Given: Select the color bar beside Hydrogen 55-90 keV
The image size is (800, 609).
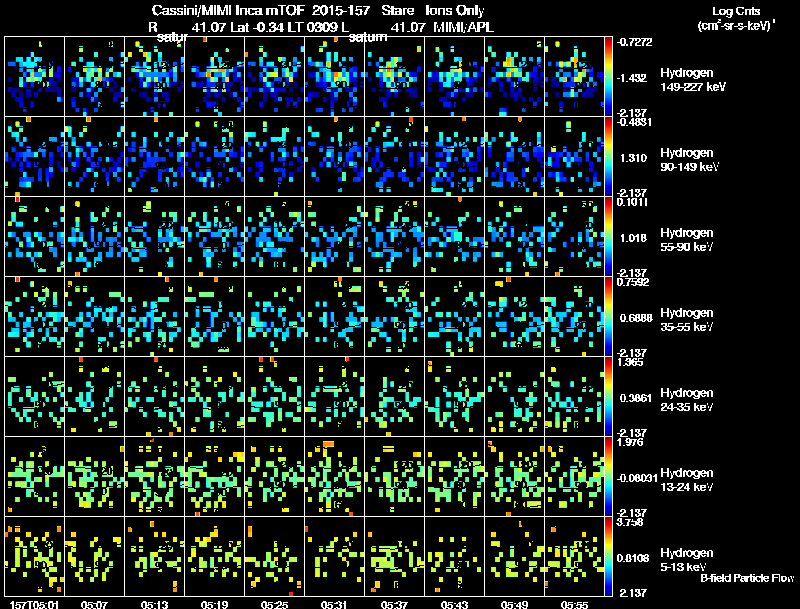Looking at the screenshot, I should coord(608,237).
